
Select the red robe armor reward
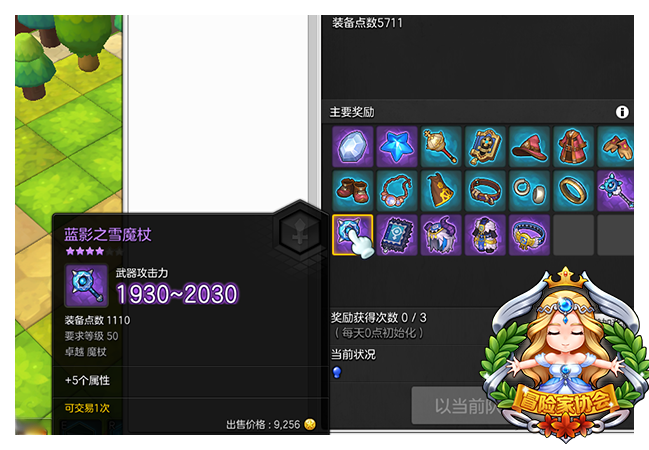574,147
